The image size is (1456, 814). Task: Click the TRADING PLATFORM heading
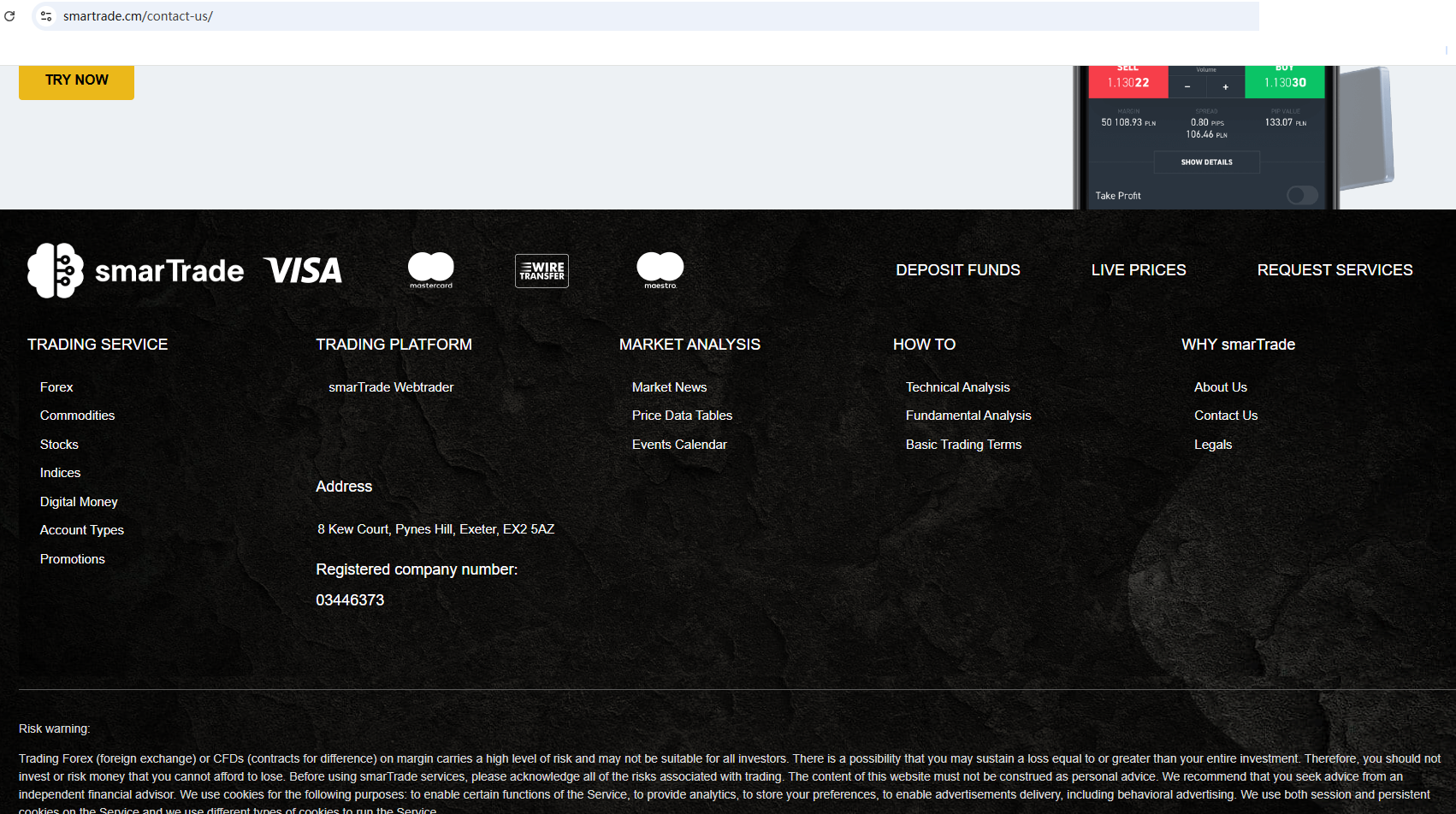tap(394, 345)
